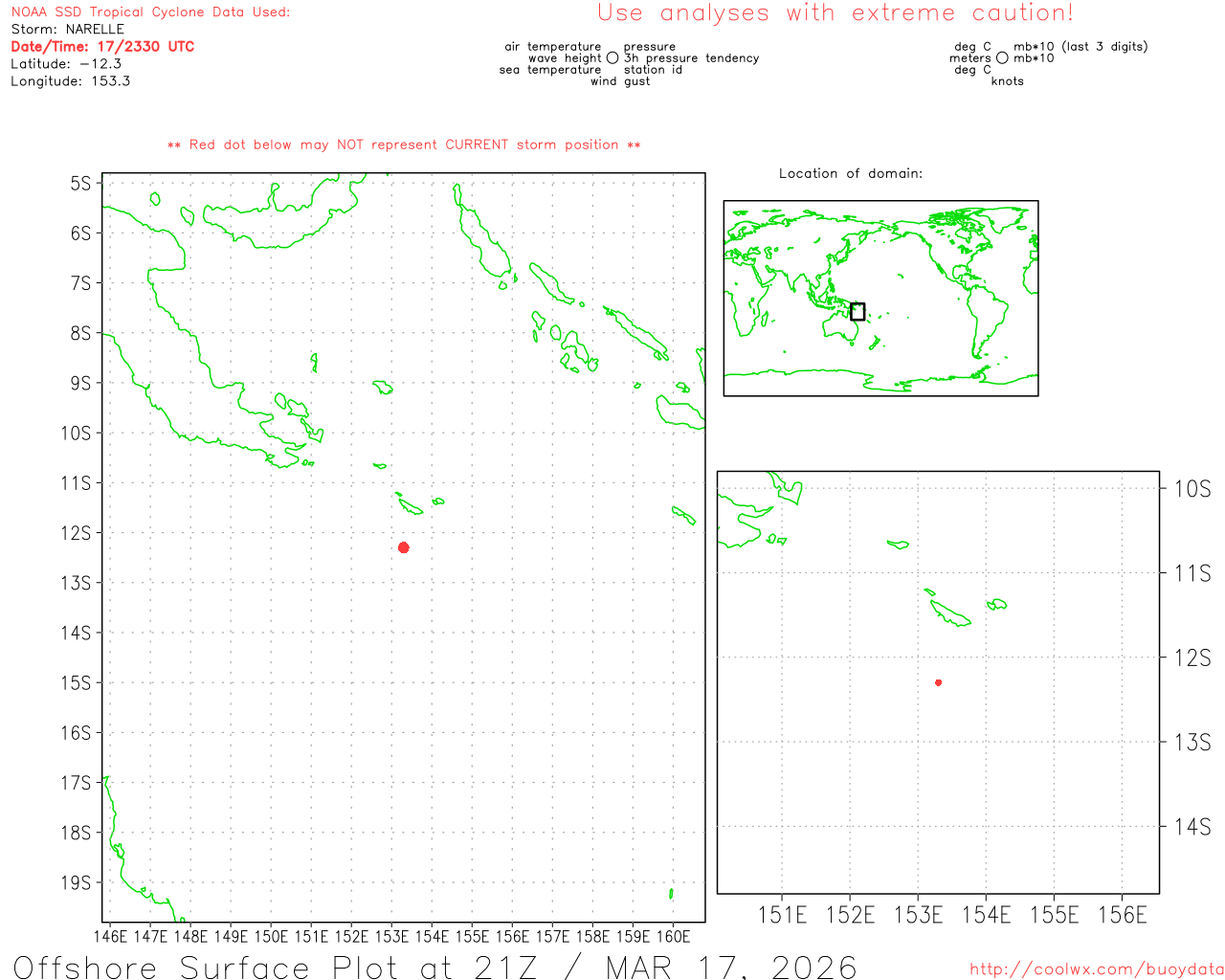Click the "Longitude: 153.3" text
1225x980 pixels.
[x=70, y=81]
